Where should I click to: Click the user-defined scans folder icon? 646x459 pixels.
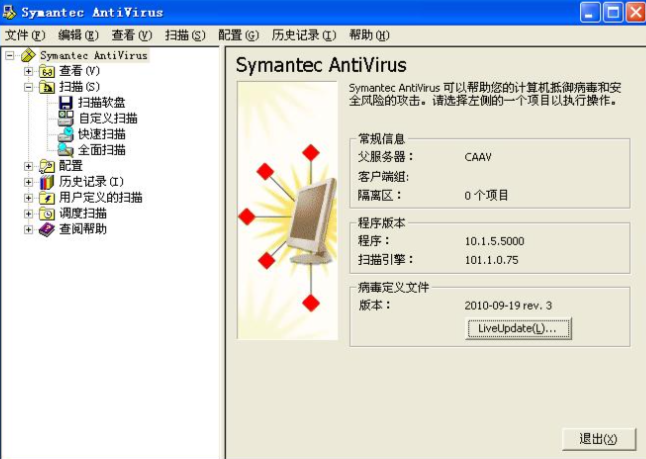click(47, 198)
